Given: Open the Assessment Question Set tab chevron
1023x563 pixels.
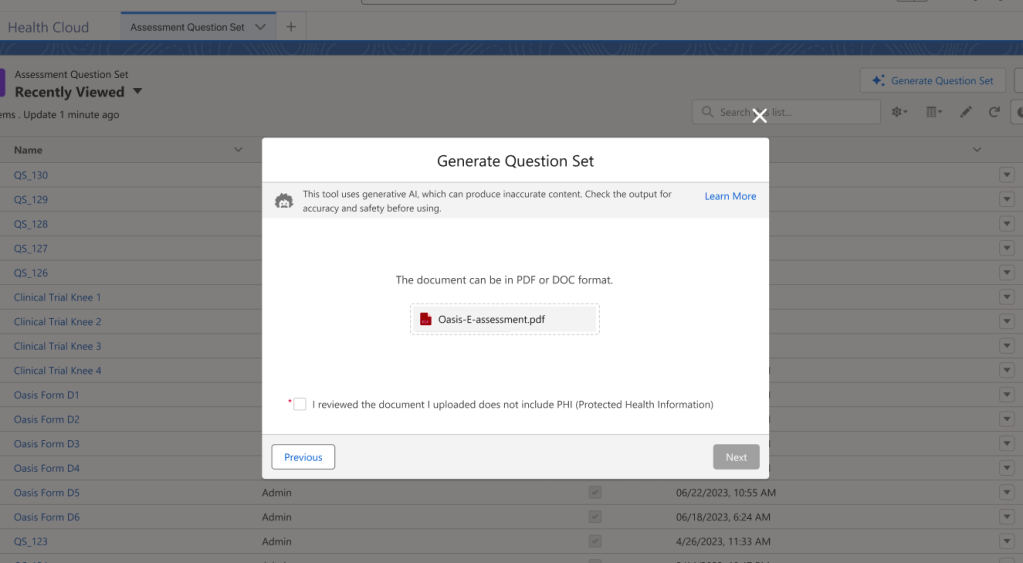Looking at the screenshot, I should [261, 27].
